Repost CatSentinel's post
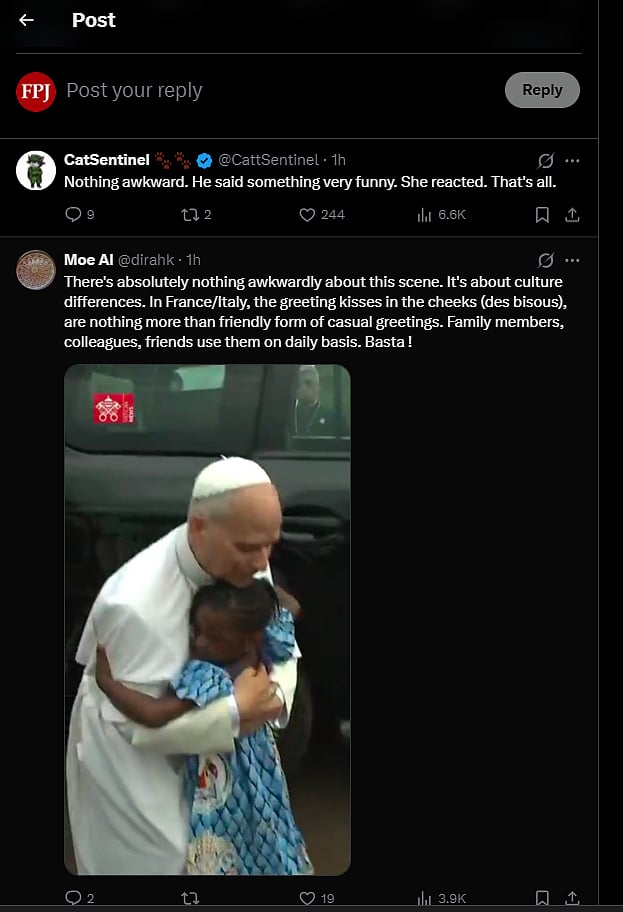 click(x=188, y=214)
